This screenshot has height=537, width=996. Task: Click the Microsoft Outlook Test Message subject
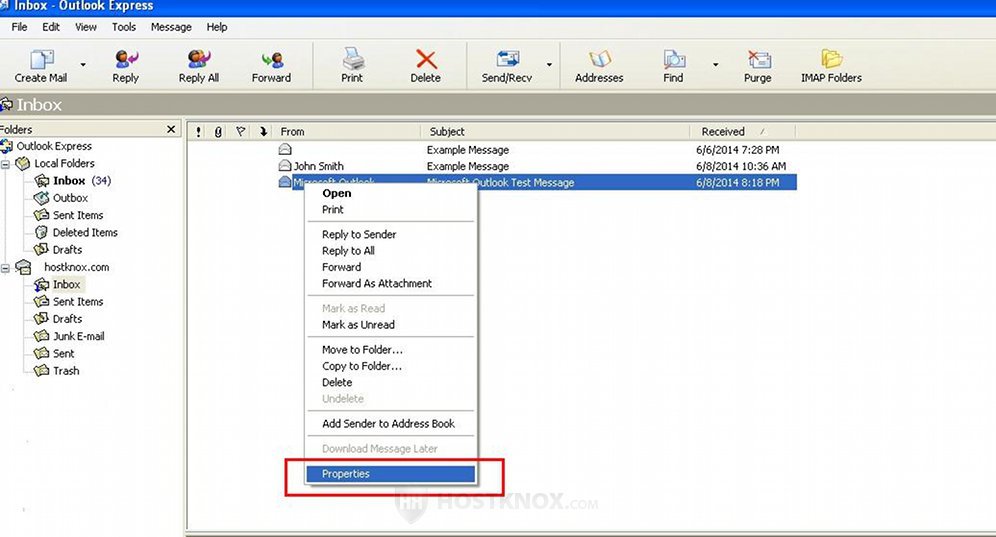coord(501,183)
